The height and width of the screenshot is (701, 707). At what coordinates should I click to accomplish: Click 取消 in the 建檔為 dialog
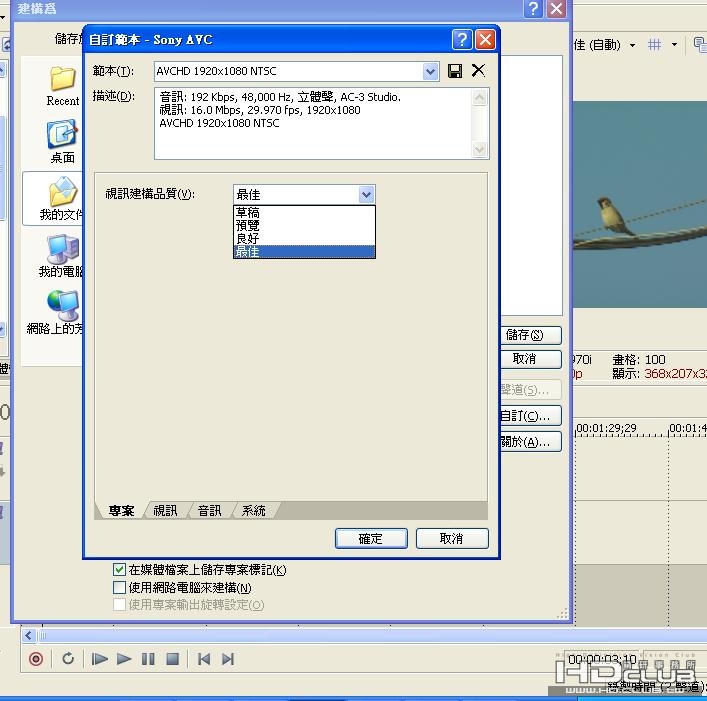[x=531, y=359]
